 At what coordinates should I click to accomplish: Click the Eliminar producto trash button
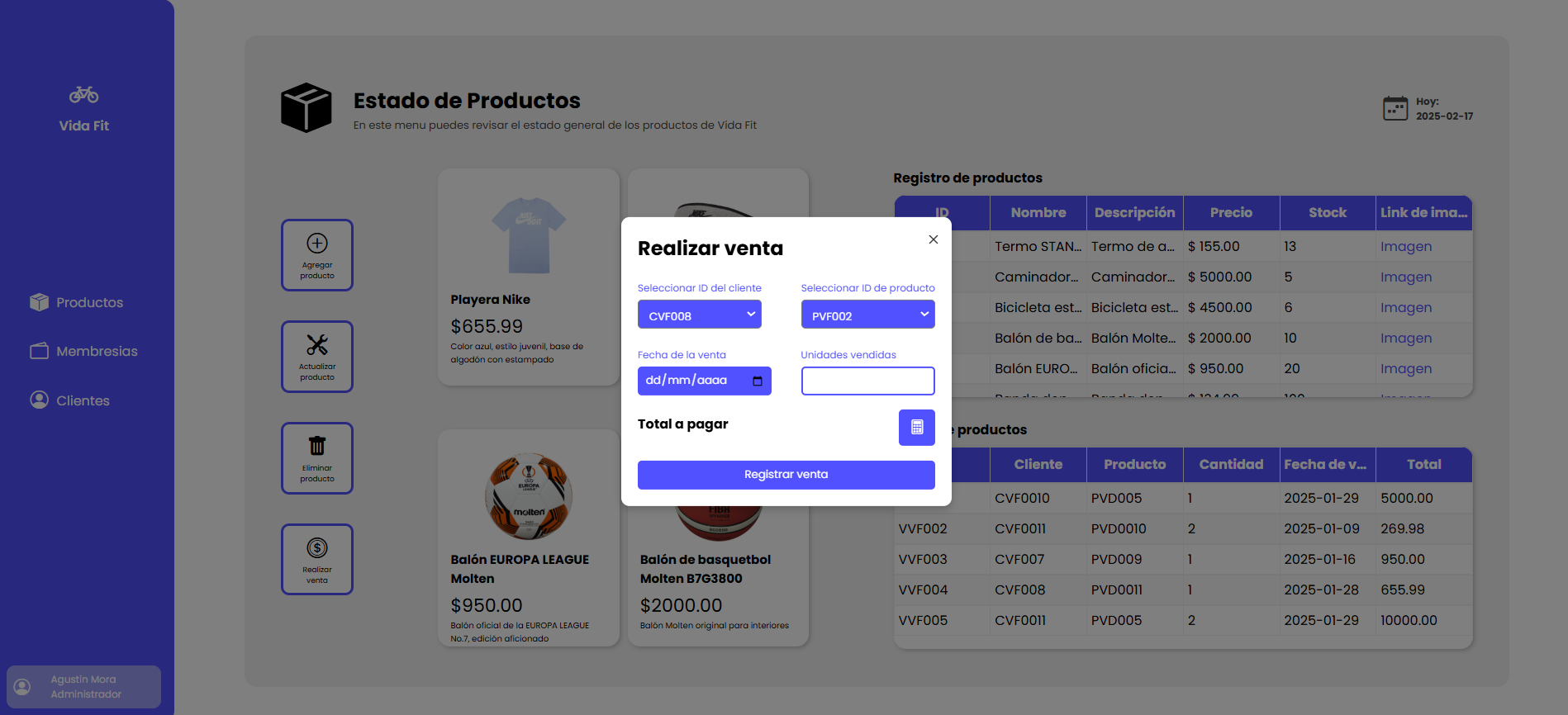[317, 458]
